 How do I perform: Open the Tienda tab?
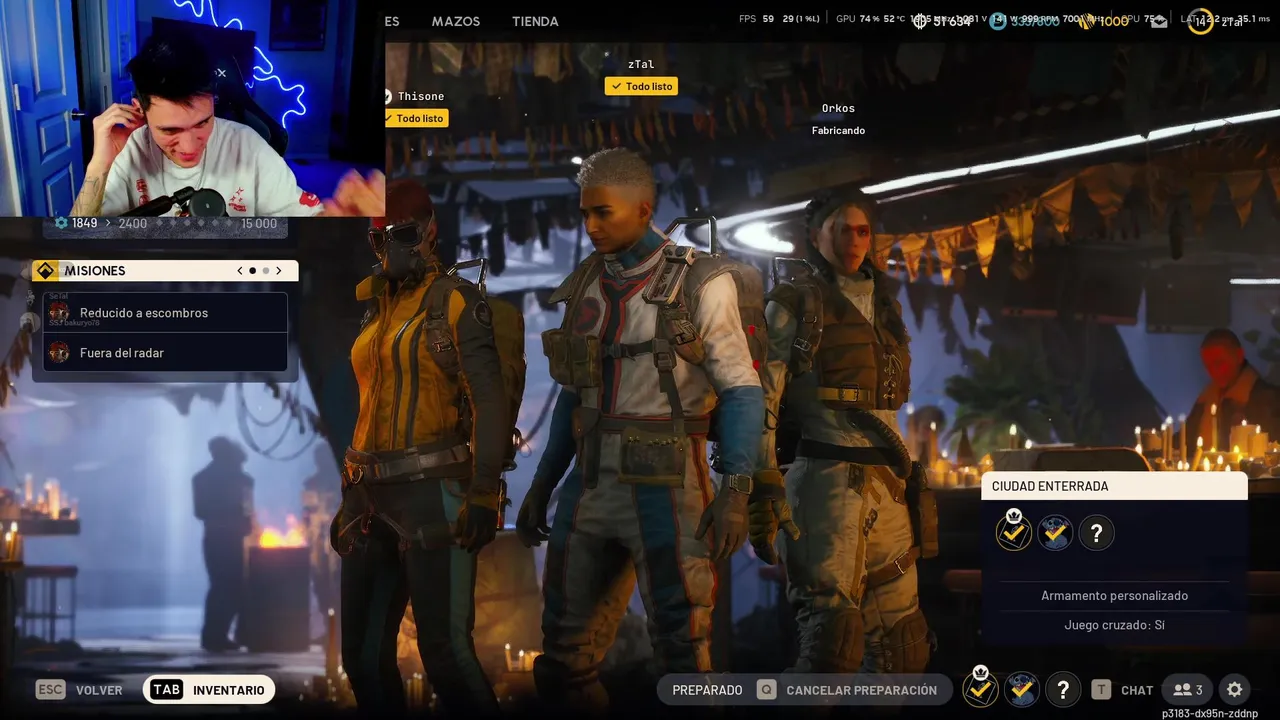535,21
